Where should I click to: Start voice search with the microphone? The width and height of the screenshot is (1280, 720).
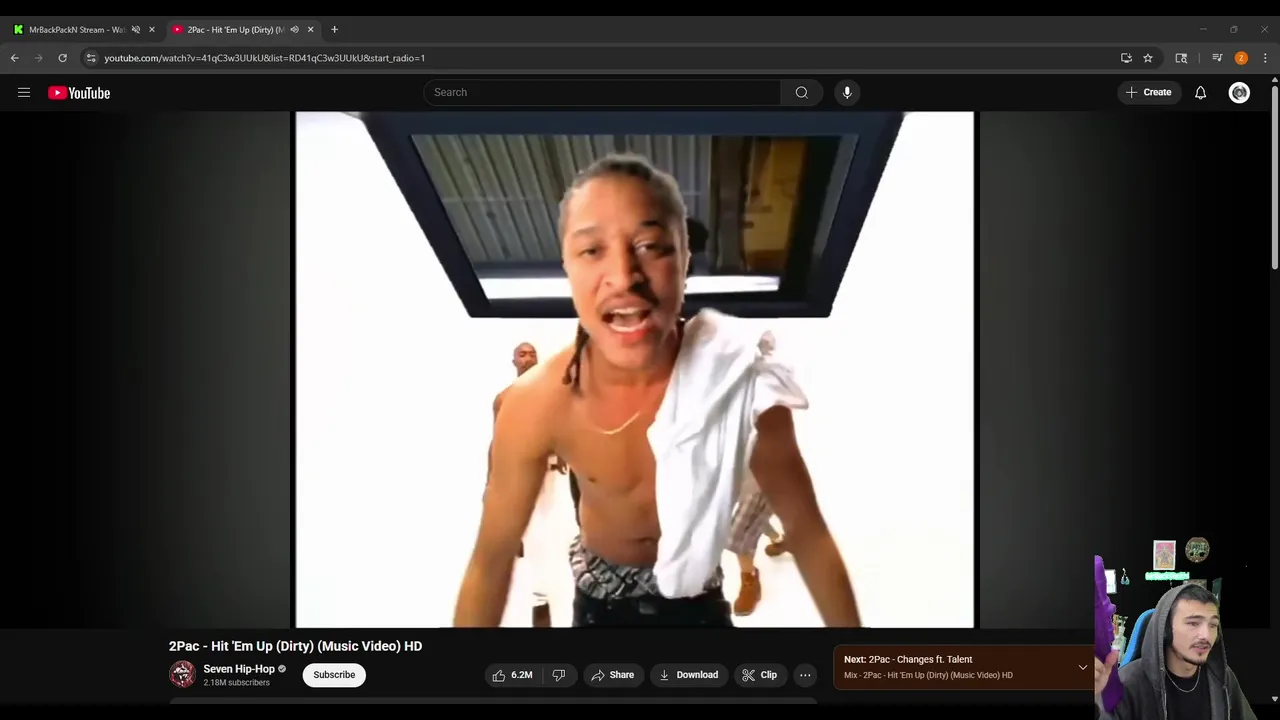pyautogui.click(x=847, y=92)
